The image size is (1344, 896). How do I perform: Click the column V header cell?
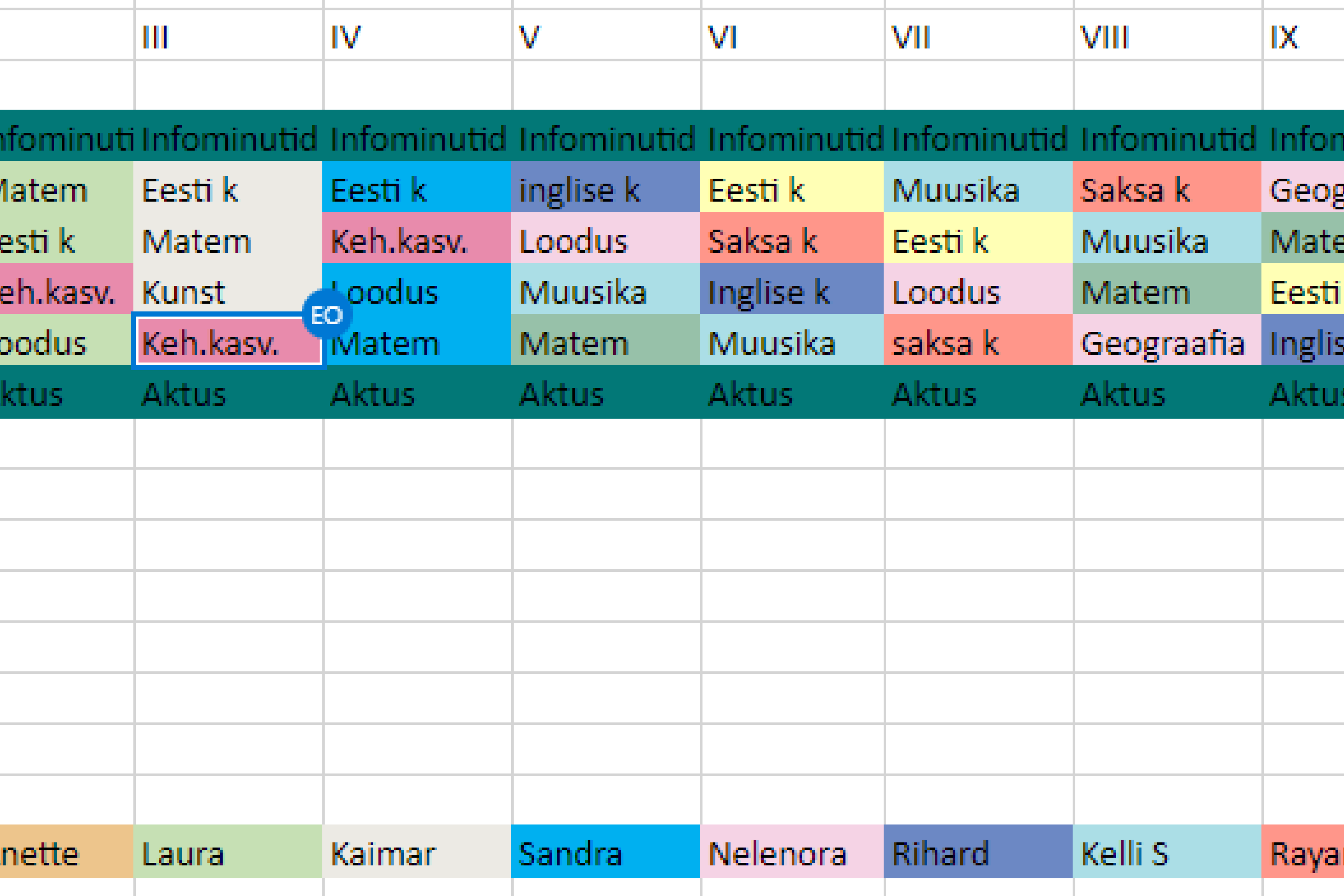606,37
